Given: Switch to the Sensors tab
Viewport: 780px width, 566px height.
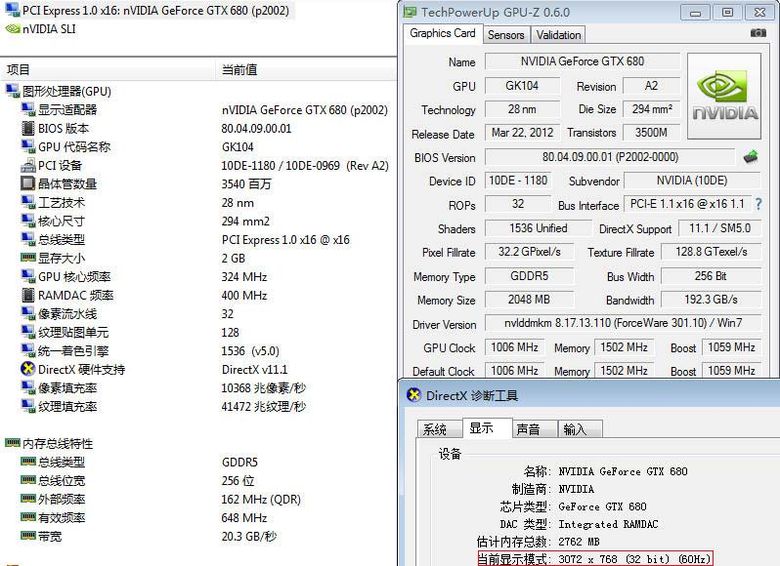Looking at the screenshot, I should pos(505,34).
